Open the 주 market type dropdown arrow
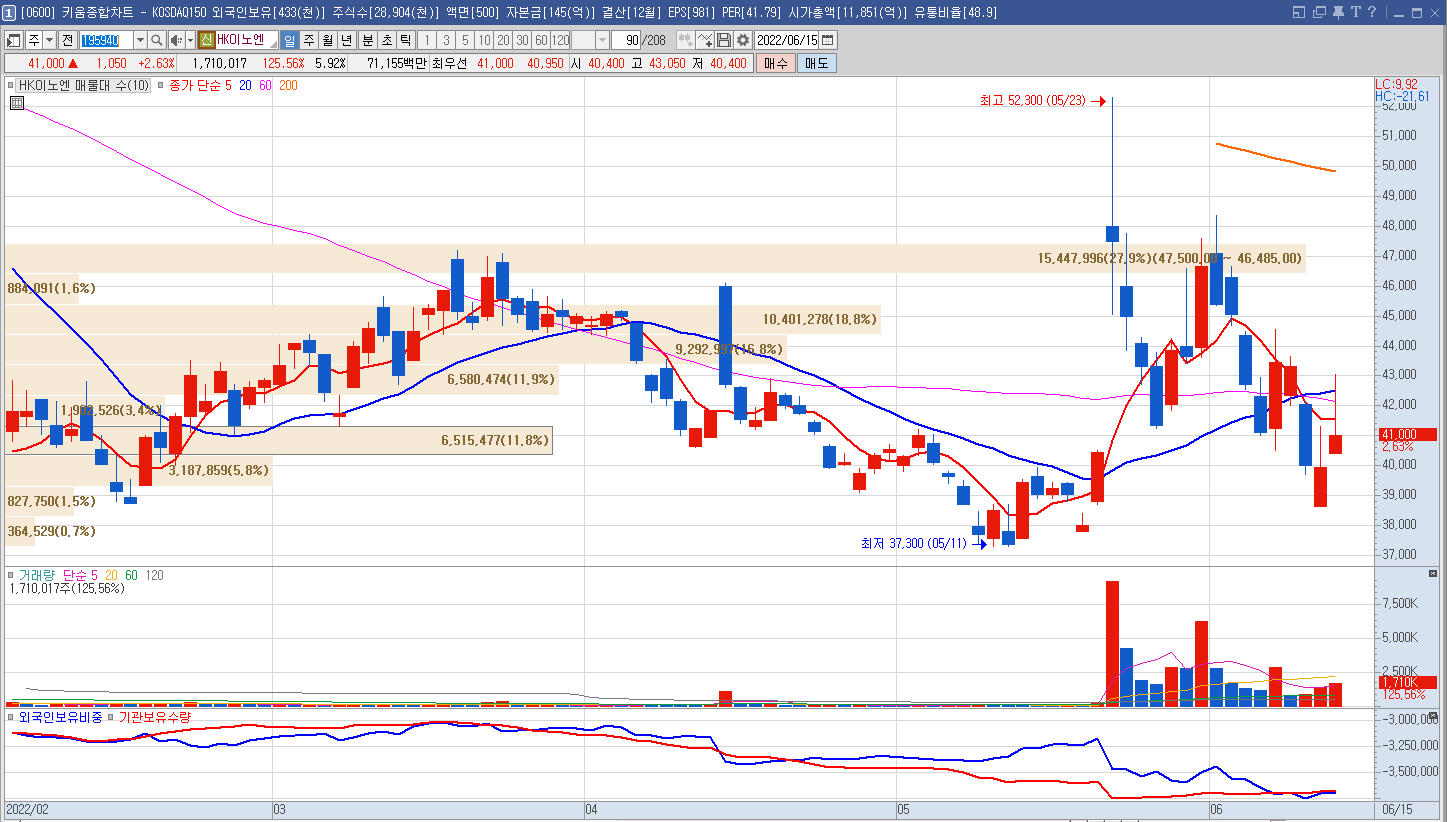The height and width of the screenshot is (822, 1447). (49, 40)
